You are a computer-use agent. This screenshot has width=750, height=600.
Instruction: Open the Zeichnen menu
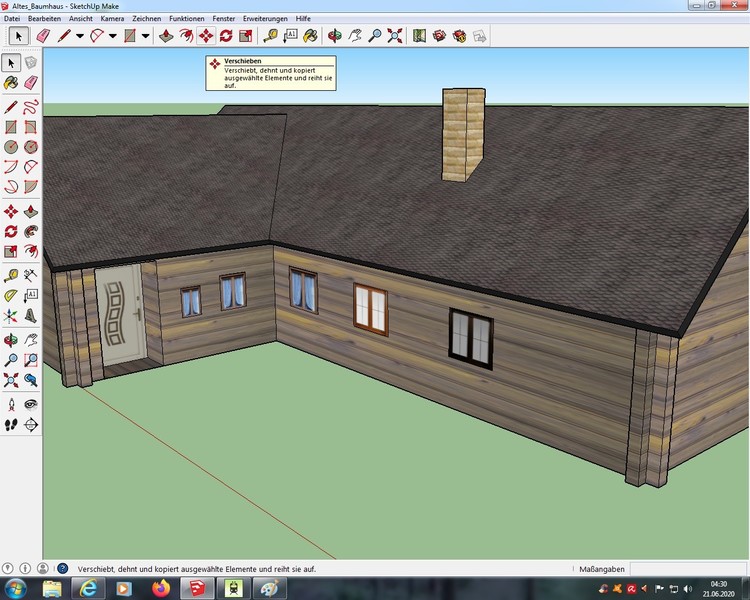pyautogui.click(x=146, y=19)
